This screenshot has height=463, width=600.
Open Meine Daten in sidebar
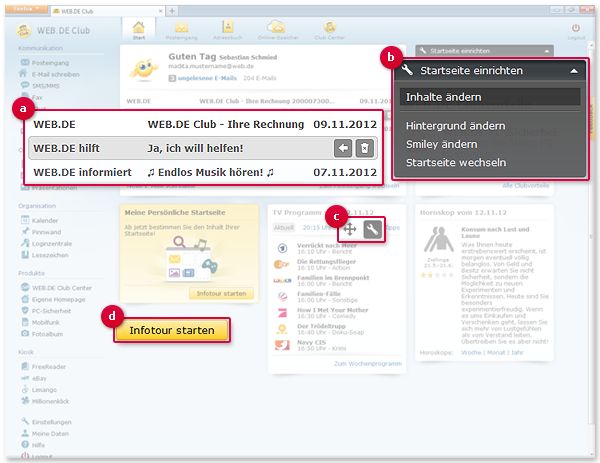[45, 434]
